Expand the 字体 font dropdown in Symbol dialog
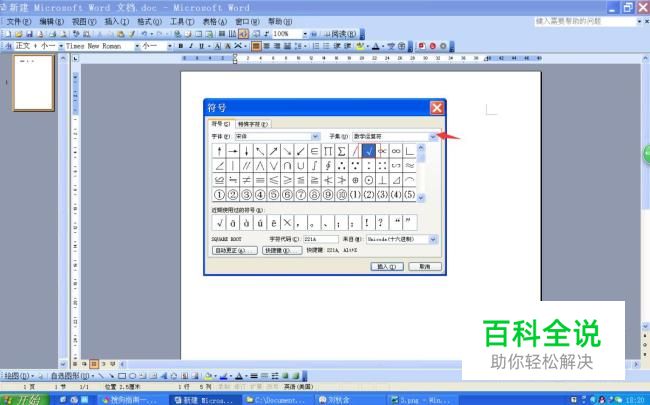This screenshot has width=650, height=405. point(315,136)
